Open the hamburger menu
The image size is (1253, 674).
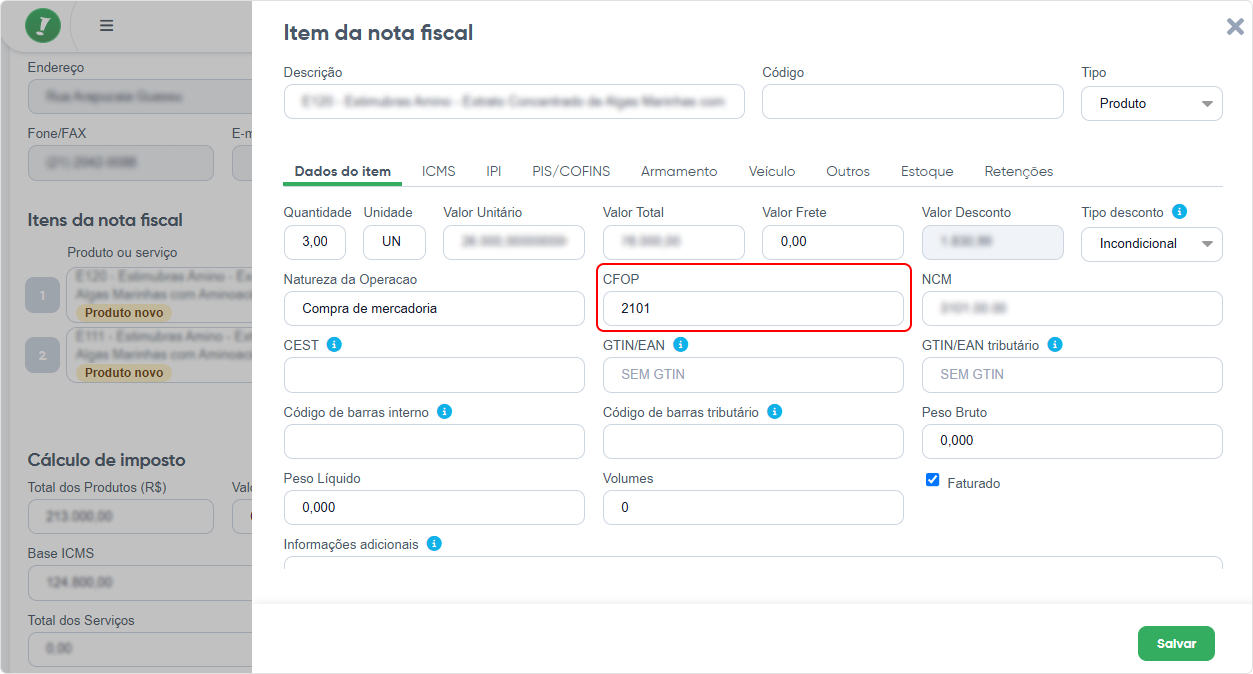[106, 26]
